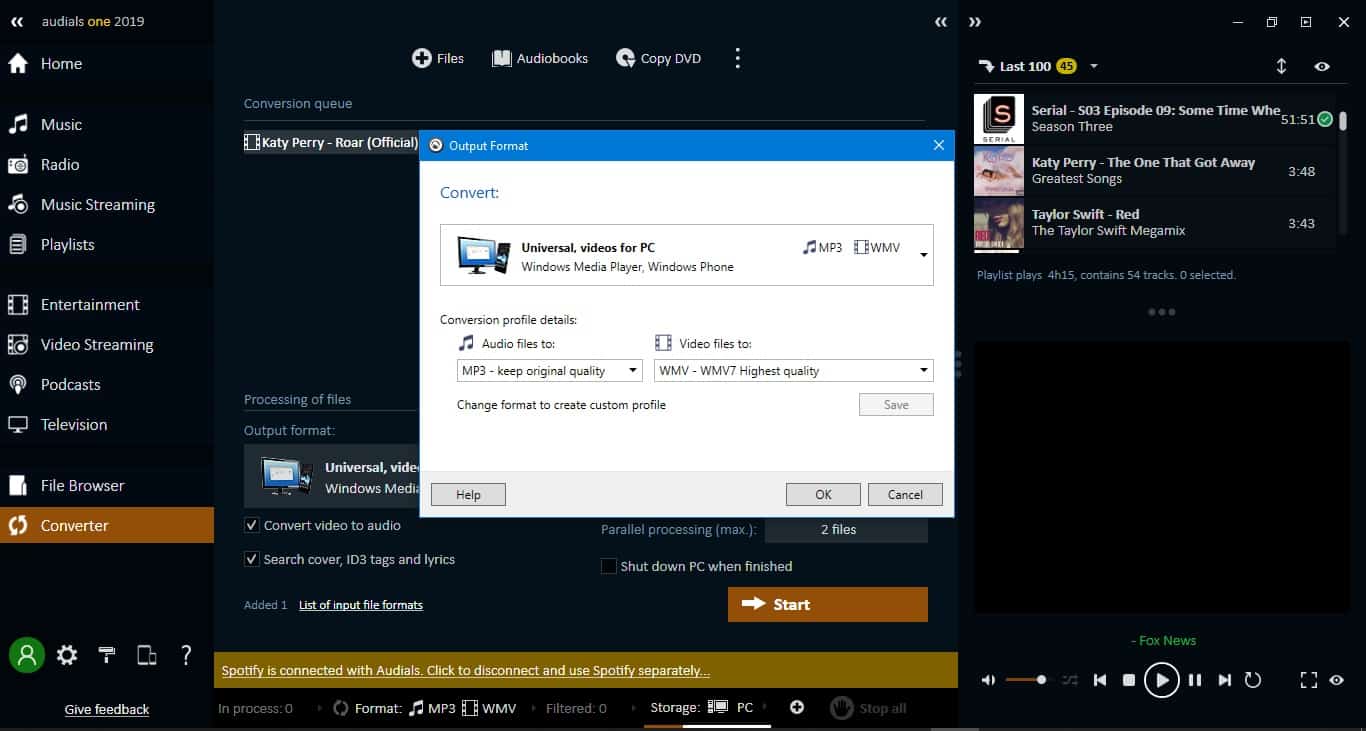
Task: Skip to the previous track
Action: point(1100,680)
